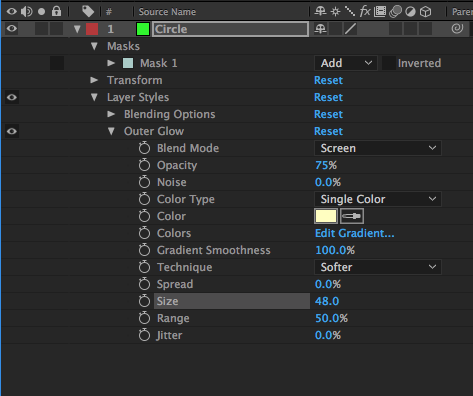Click the Mask 1 color swatch
The image size is (473, 396).
[128, 63]
